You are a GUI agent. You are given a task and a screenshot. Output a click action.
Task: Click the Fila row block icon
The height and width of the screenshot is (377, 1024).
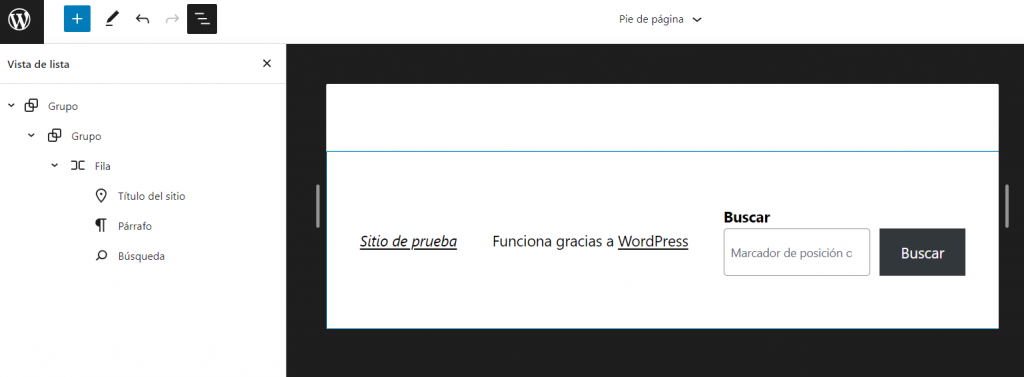click(x=78, y=165)
